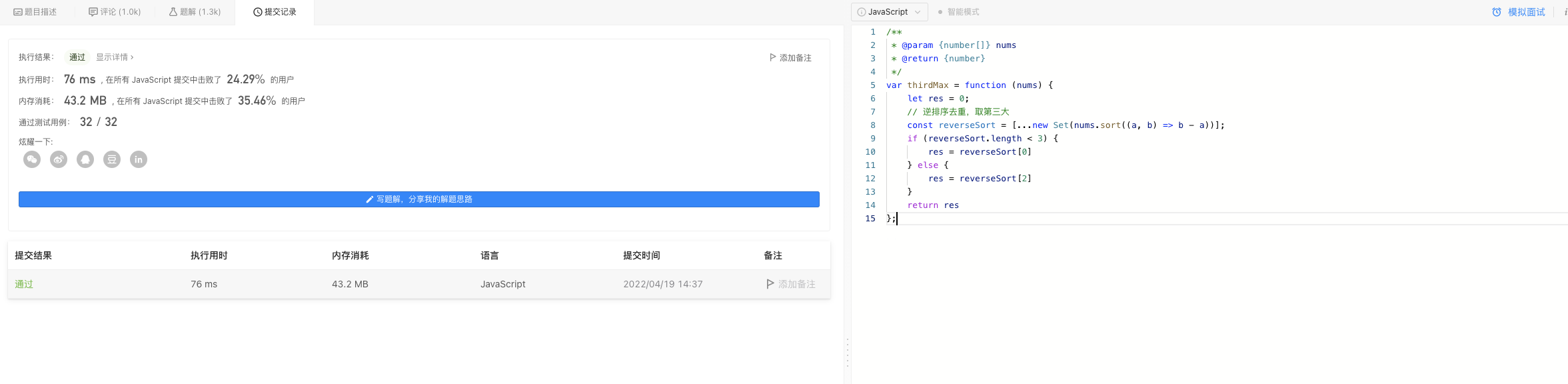Image resolution: width=1568 pixels, height=384 pixels.
Task: Click the 43.2 MB table cell
Action: (350, 284)
